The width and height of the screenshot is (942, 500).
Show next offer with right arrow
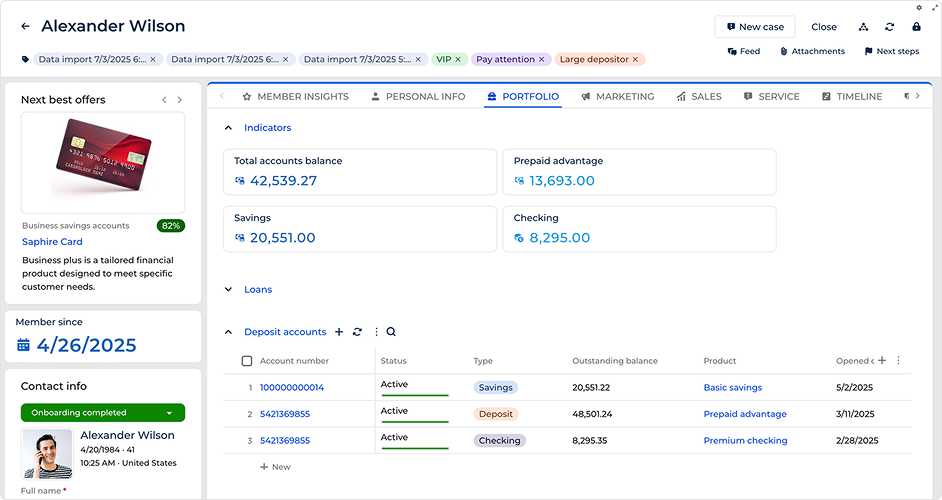tap(180, 100)
